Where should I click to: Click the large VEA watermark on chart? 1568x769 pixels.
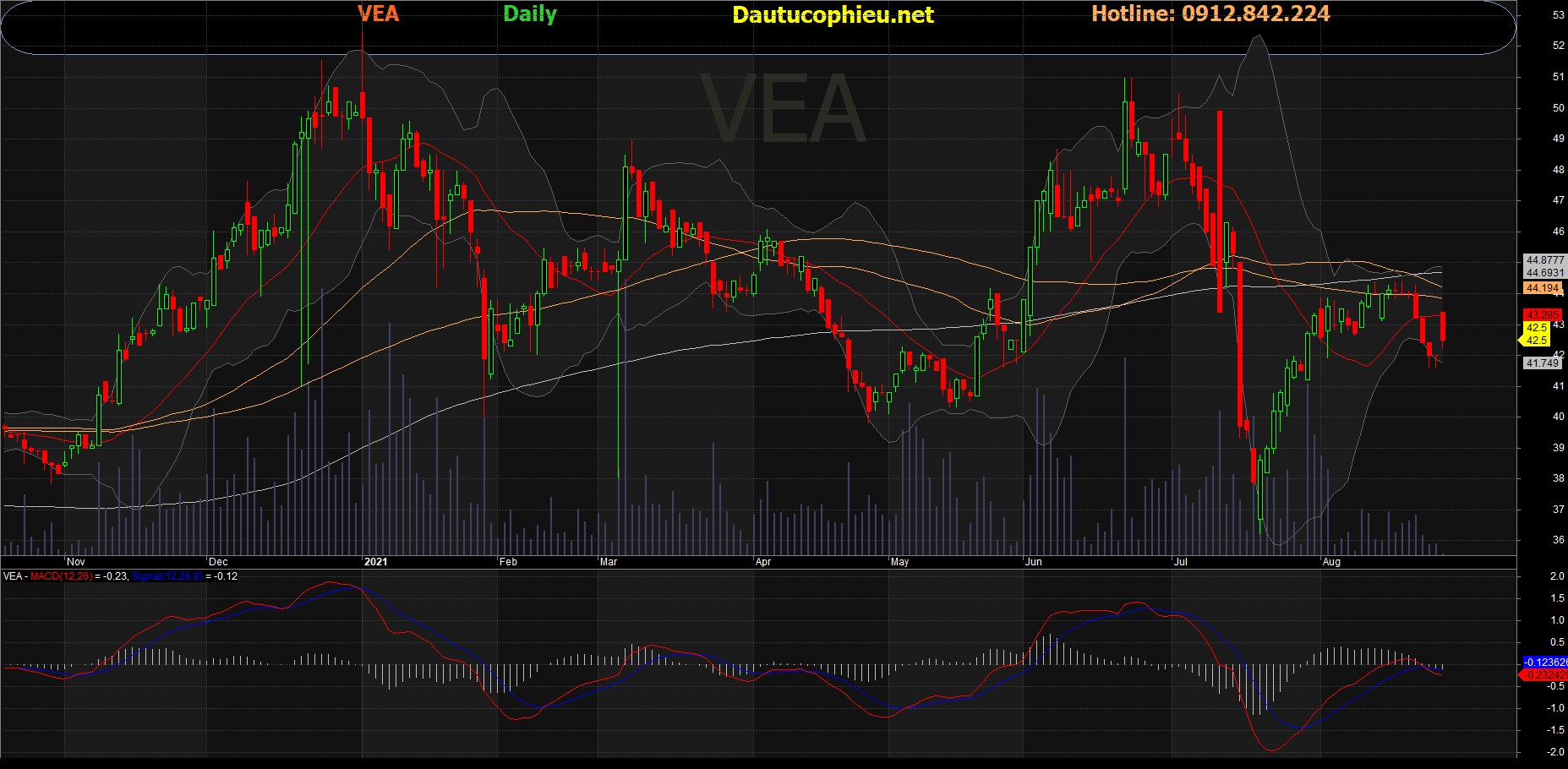(x=783, y=110)
